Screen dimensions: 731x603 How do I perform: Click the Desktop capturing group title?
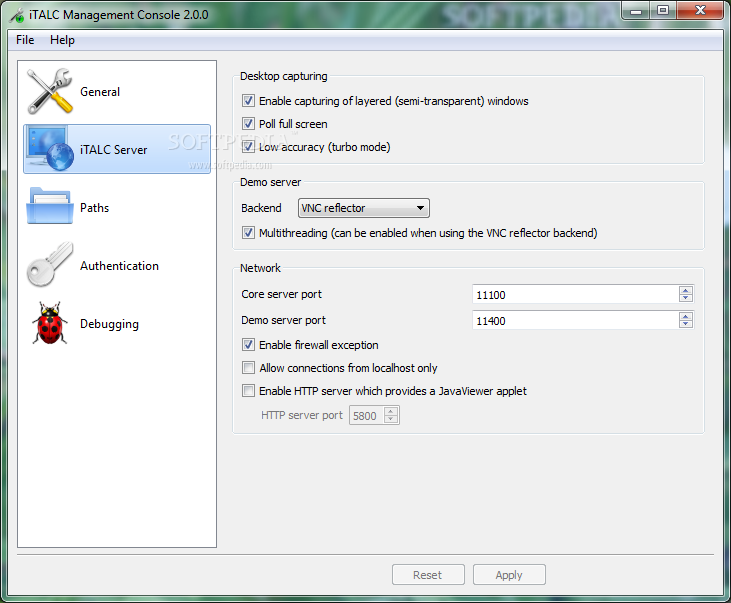pyautogui.click(x=283, y=76)
